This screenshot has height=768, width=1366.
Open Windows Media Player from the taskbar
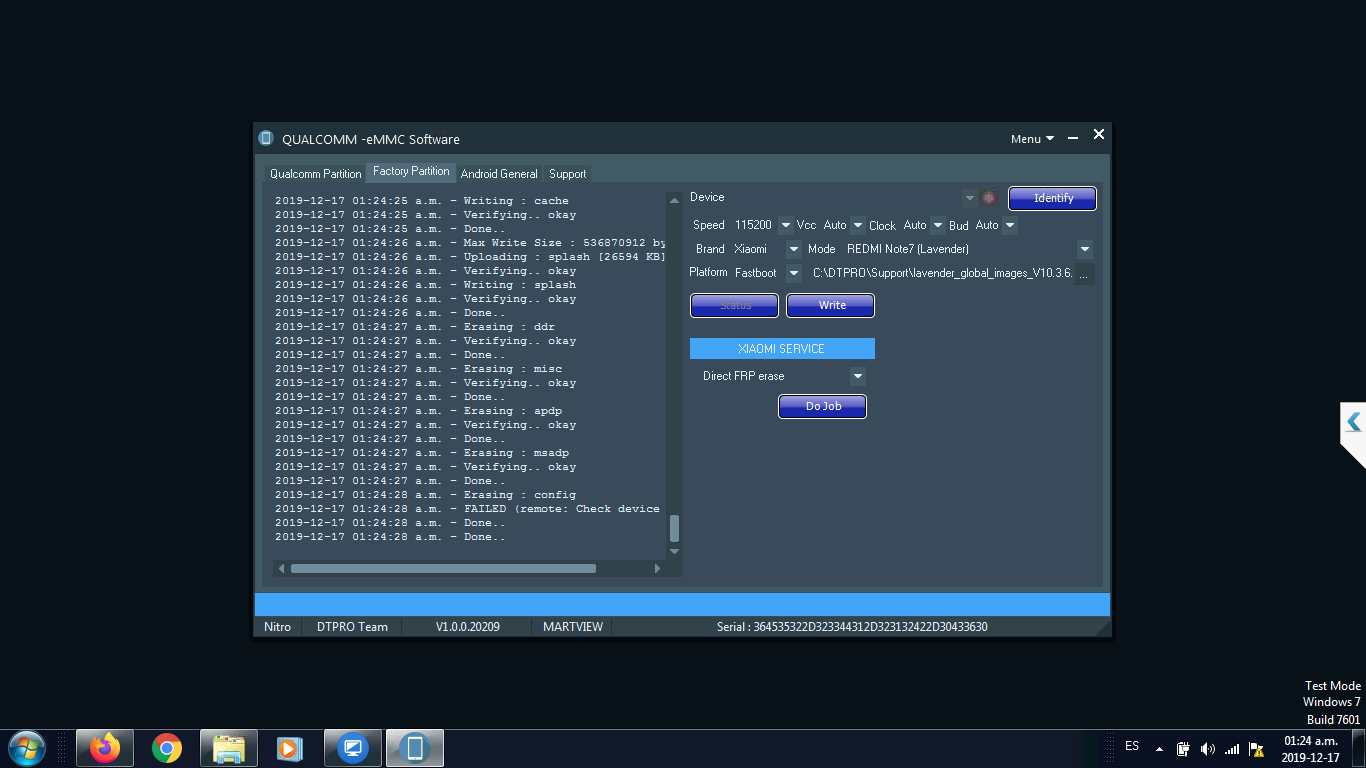(288, 748)
